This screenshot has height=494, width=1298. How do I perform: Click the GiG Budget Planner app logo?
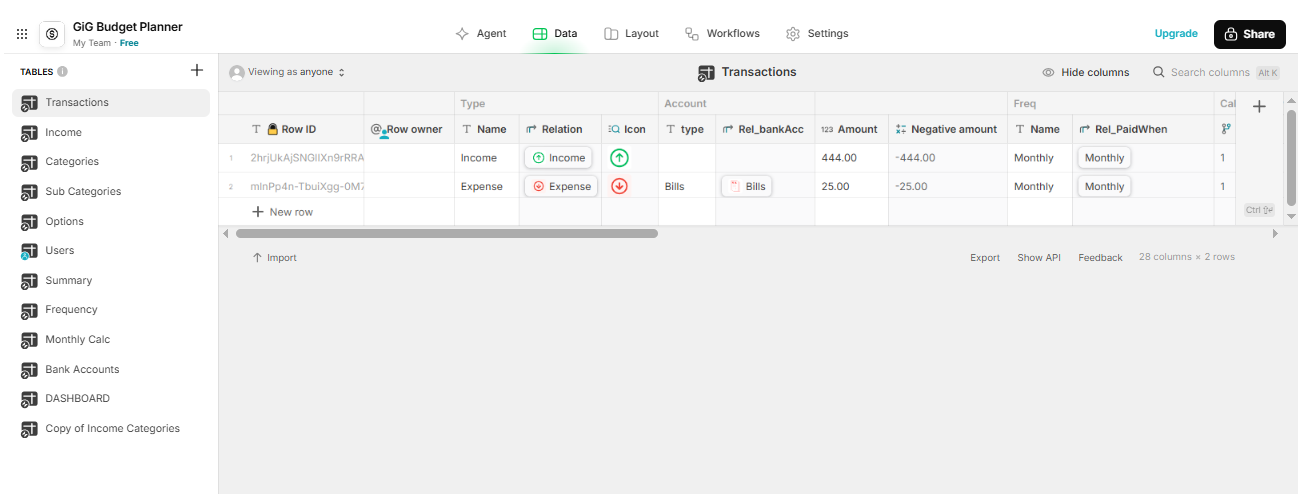[52, 34]
